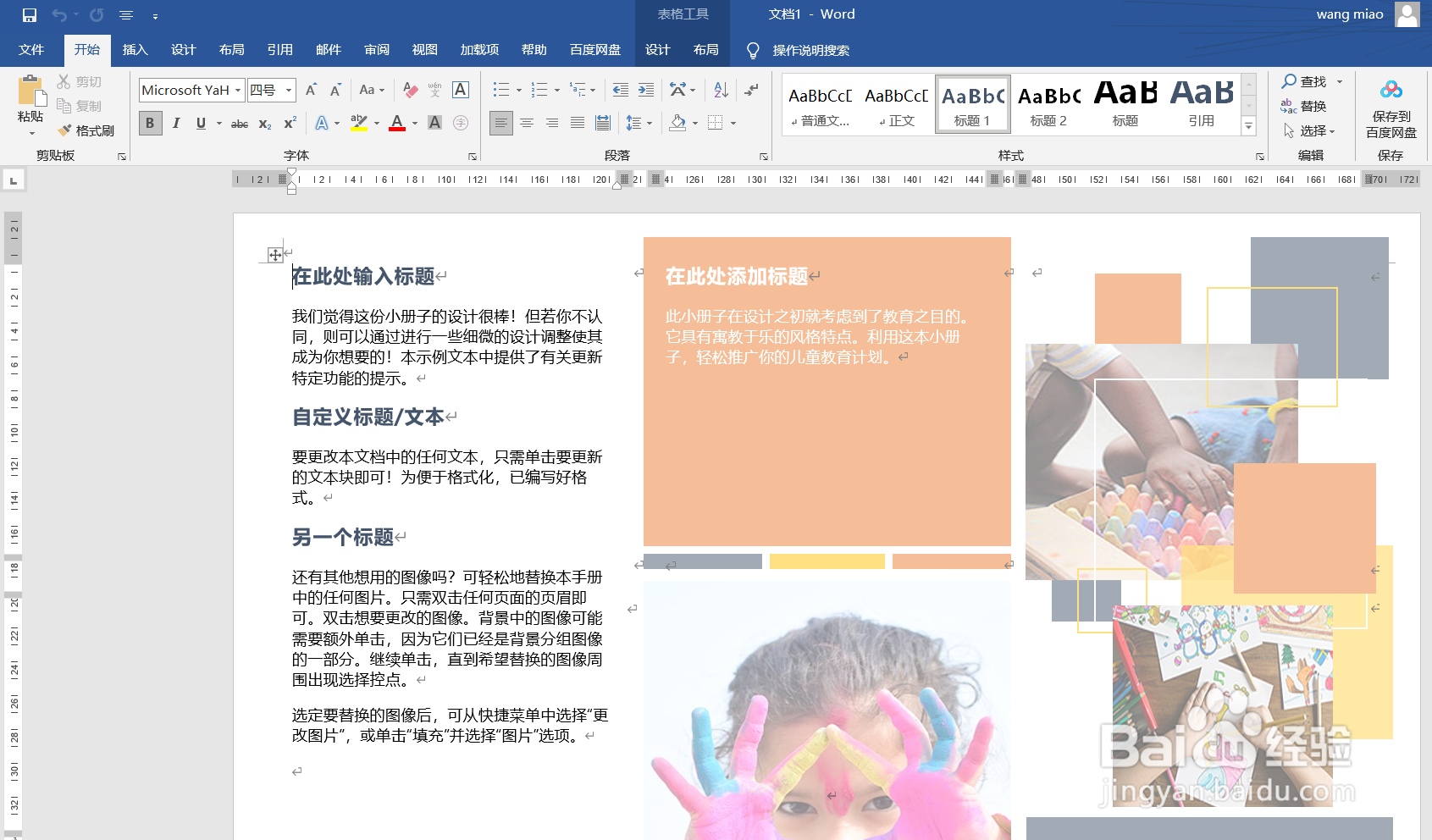1432x840 pixels.
Task: Apply superscript formatting
Action: [290, 123]
